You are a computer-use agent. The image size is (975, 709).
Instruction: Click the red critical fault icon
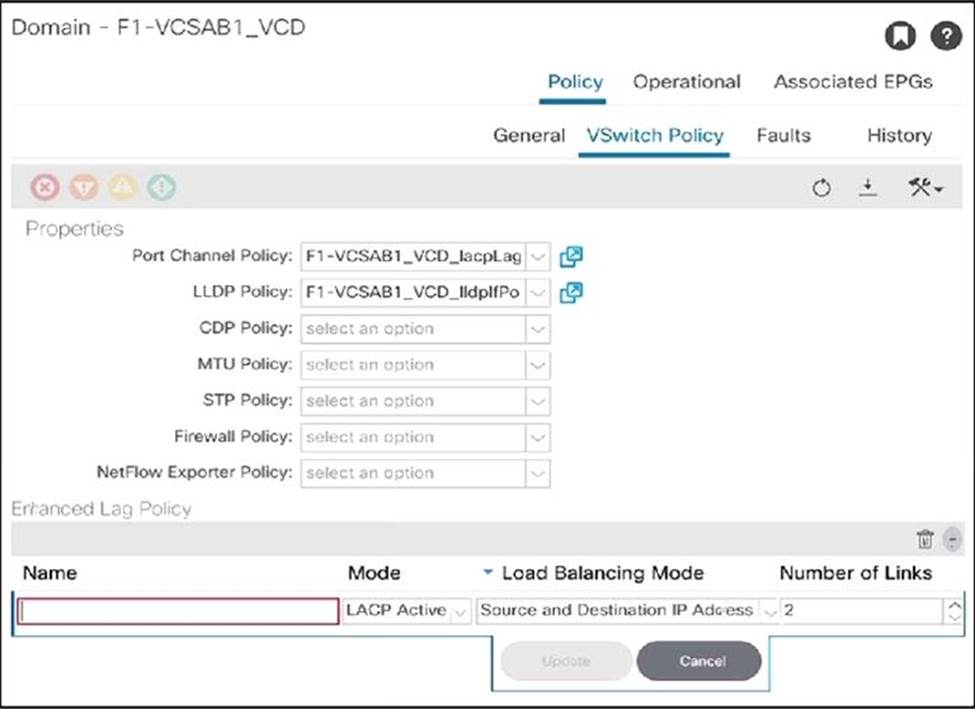click(45, 187)
